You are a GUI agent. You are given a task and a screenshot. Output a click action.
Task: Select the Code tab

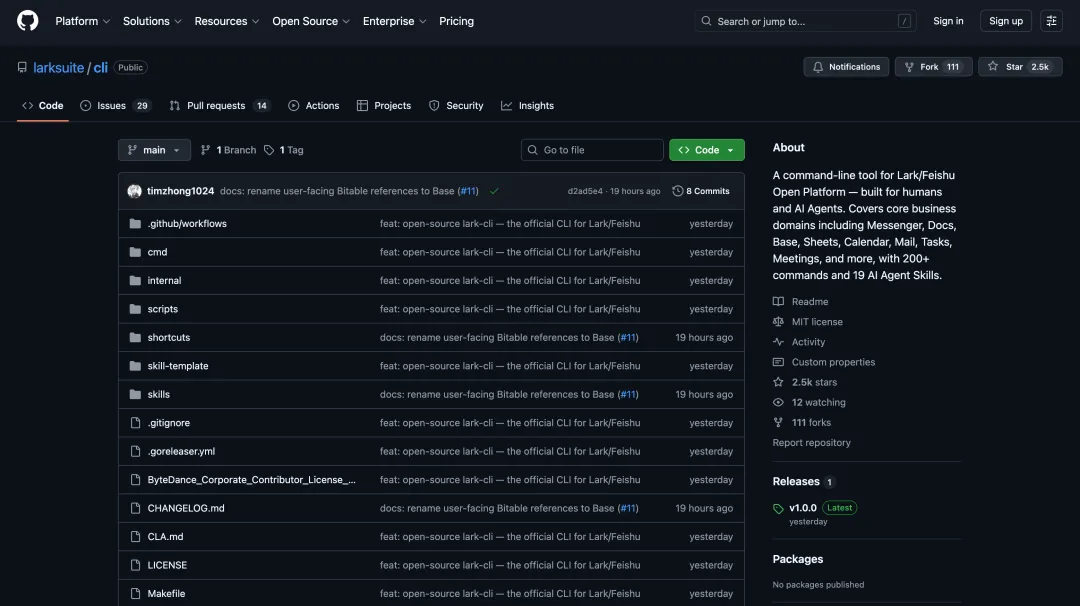tap(43, 105)
